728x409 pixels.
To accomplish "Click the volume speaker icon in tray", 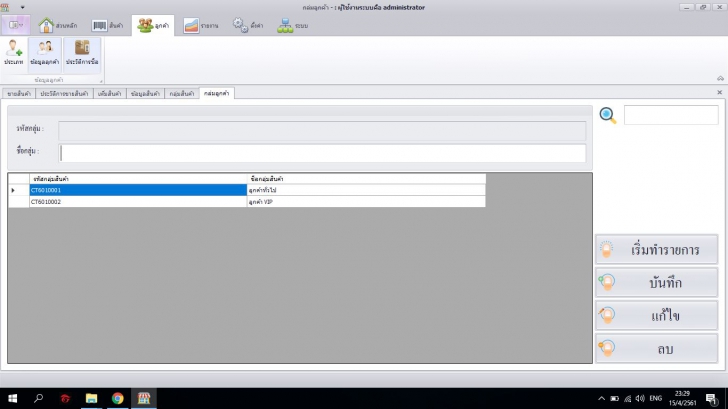I will point(640,398).
